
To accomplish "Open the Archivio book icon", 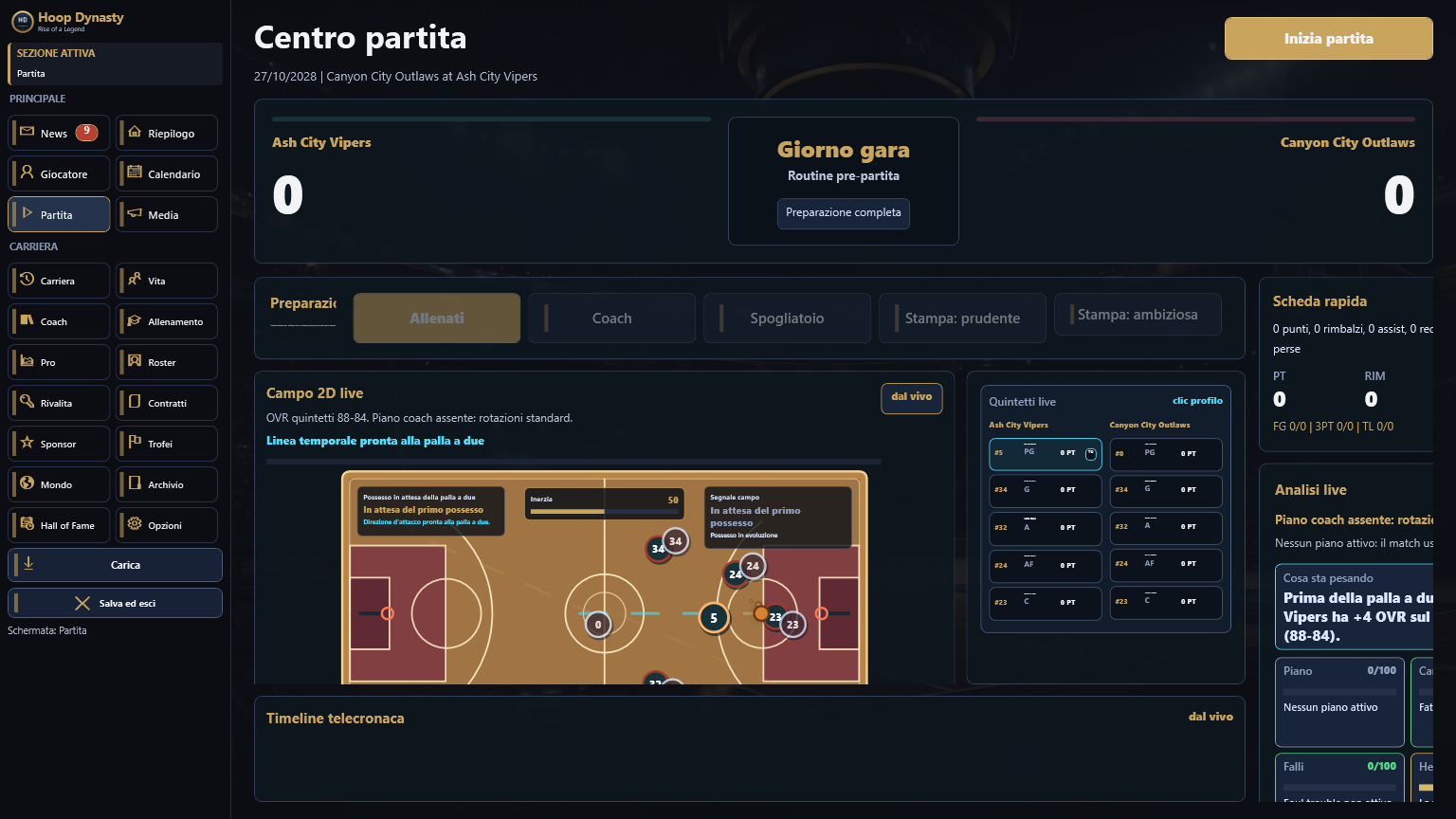I will [x=135, y=483].
